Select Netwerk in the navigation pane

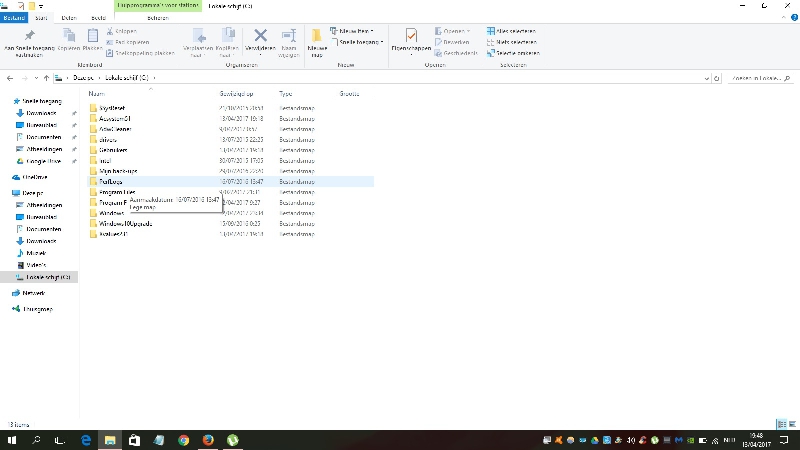pos(34,293)
